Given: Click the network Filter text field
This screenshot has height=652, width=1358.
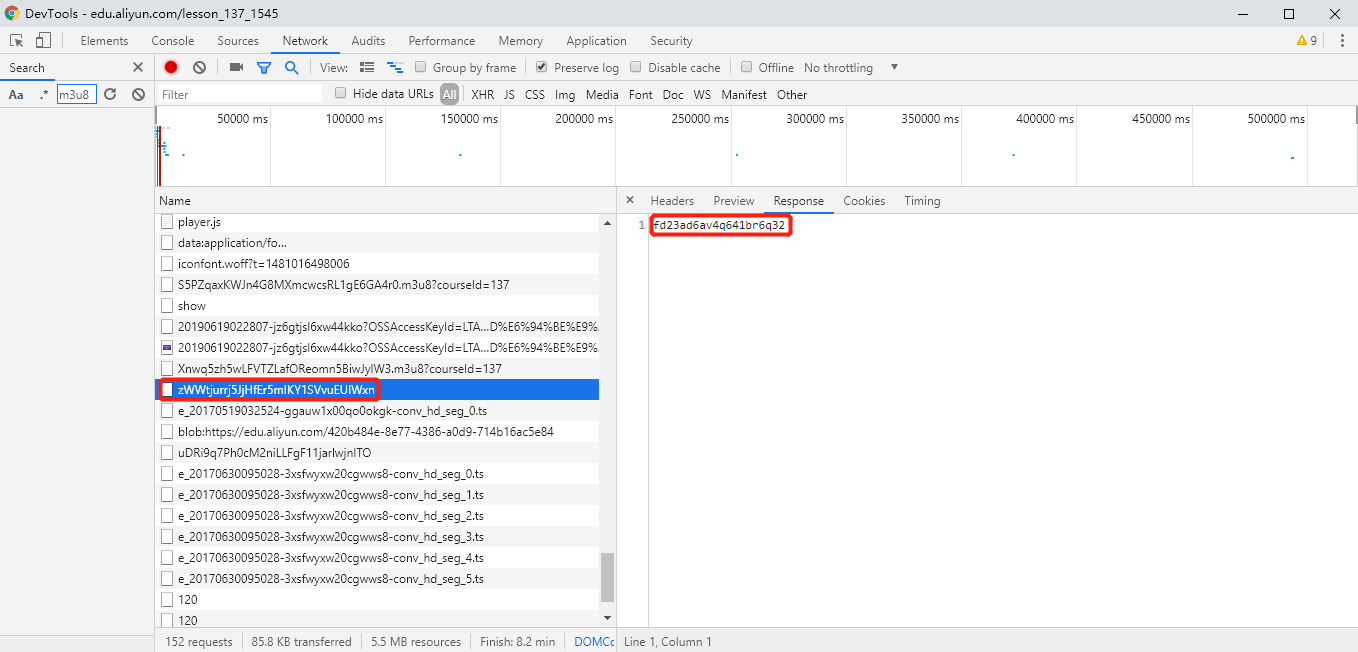Looking at the screenshot, I should [240, 94].
